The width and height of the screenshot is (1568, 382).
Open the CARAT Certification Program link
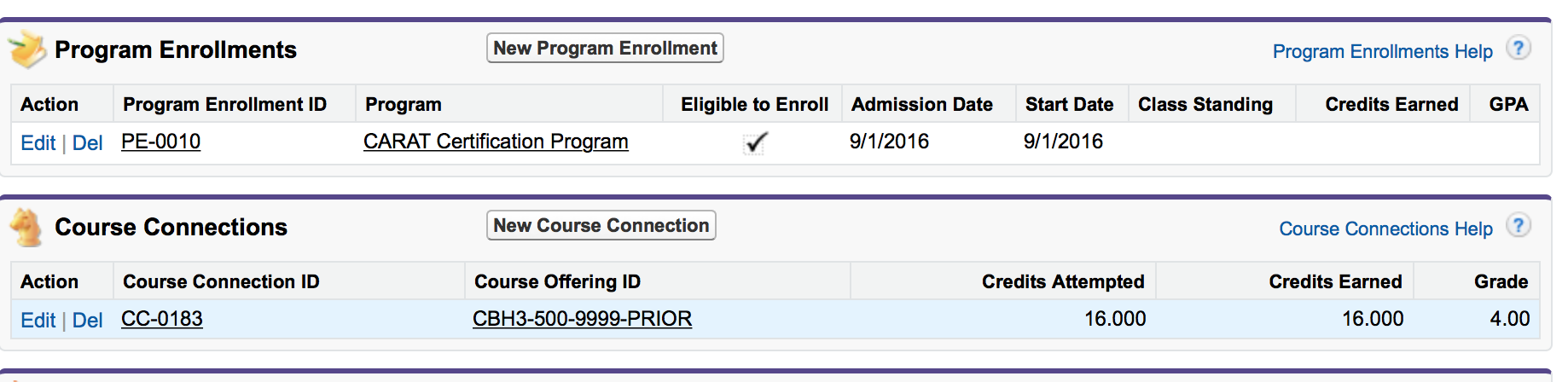point(496,142)
